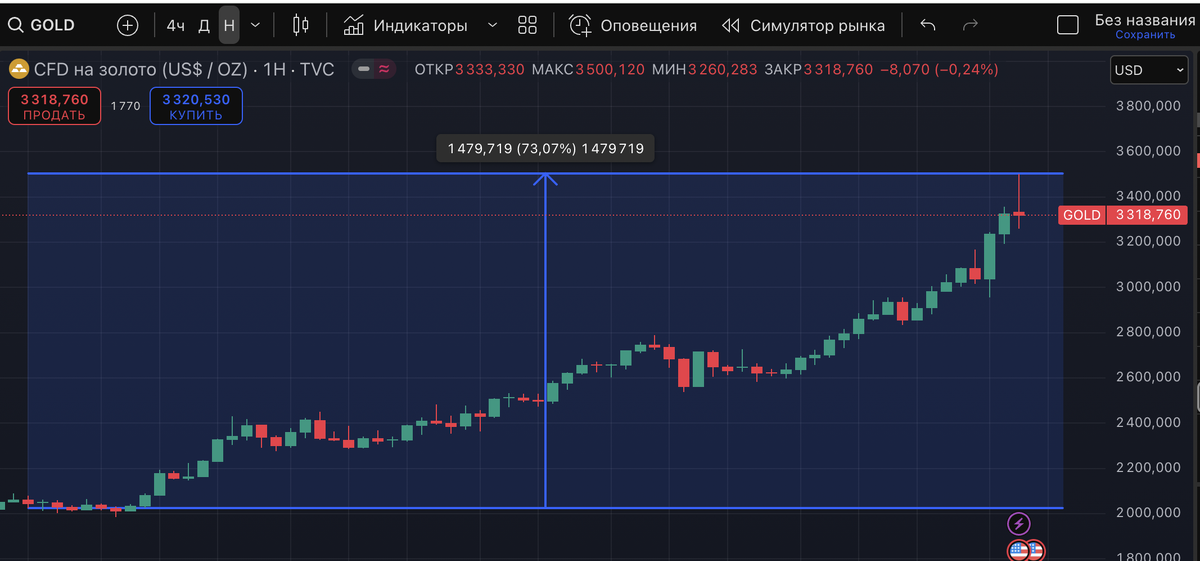Open candlestick chart type selector
Image resolution: width=1200 pixels, height=561 pixels.
301,25
